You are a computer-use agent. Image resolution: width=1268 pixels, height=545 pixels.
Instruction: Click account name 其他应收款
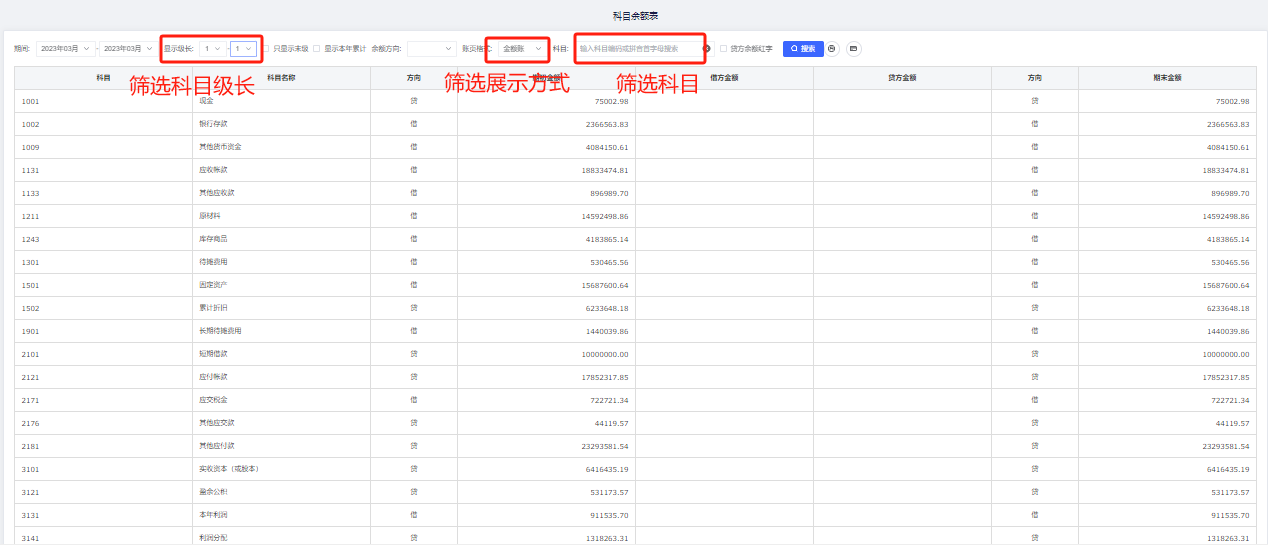pos(217,193)
